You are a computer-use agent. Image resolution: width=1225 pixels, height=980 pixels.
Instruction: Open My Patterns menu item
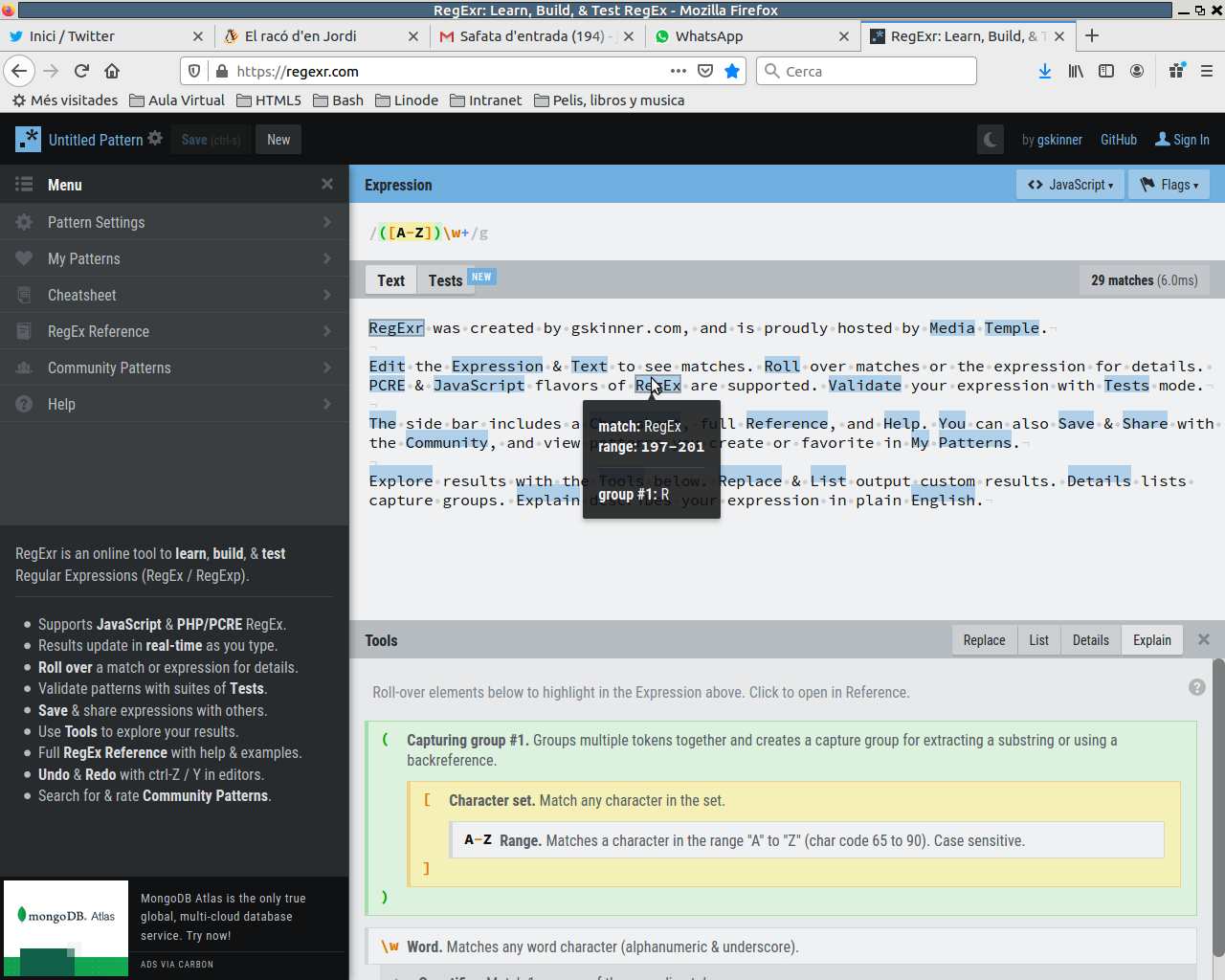click(174, 258)
